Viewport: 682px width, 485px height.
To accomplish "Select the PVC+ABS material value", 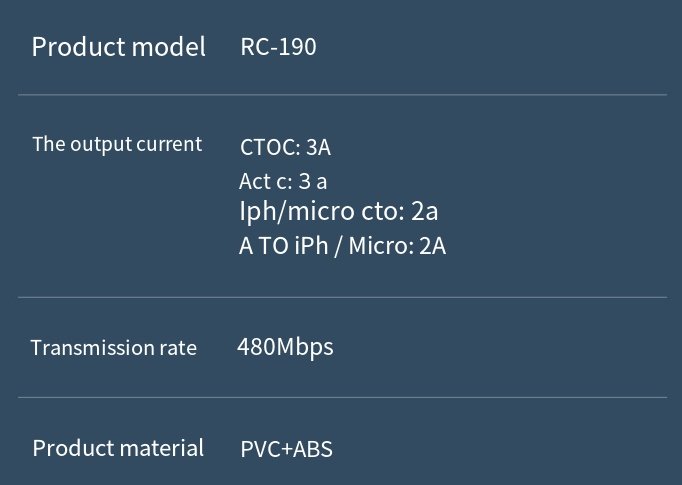I will 286,449.
